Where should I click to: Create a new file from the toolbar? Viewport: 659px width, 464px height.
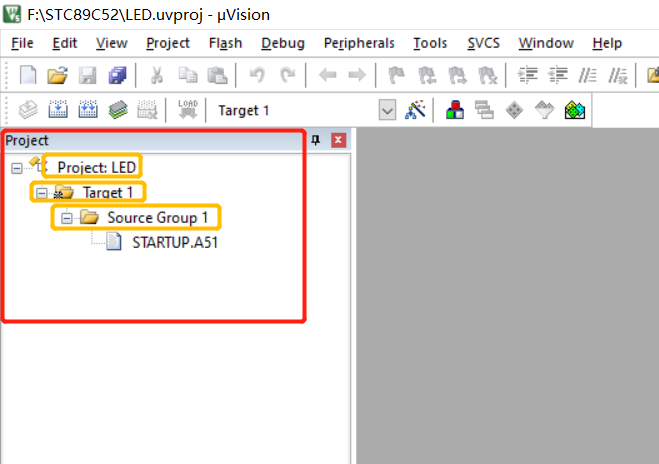coord(28,76)
